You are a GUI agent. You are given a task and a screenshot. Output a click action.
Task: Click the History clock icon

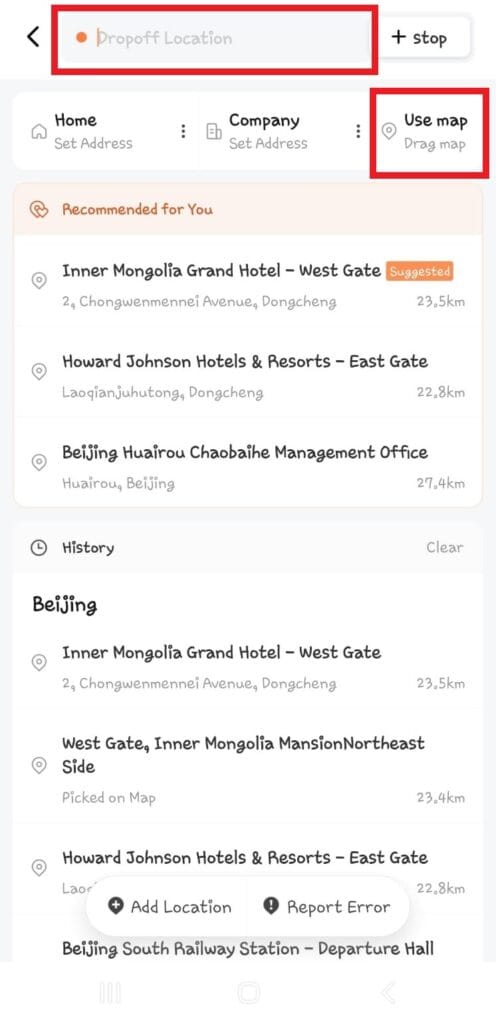[x=39, y=548]
